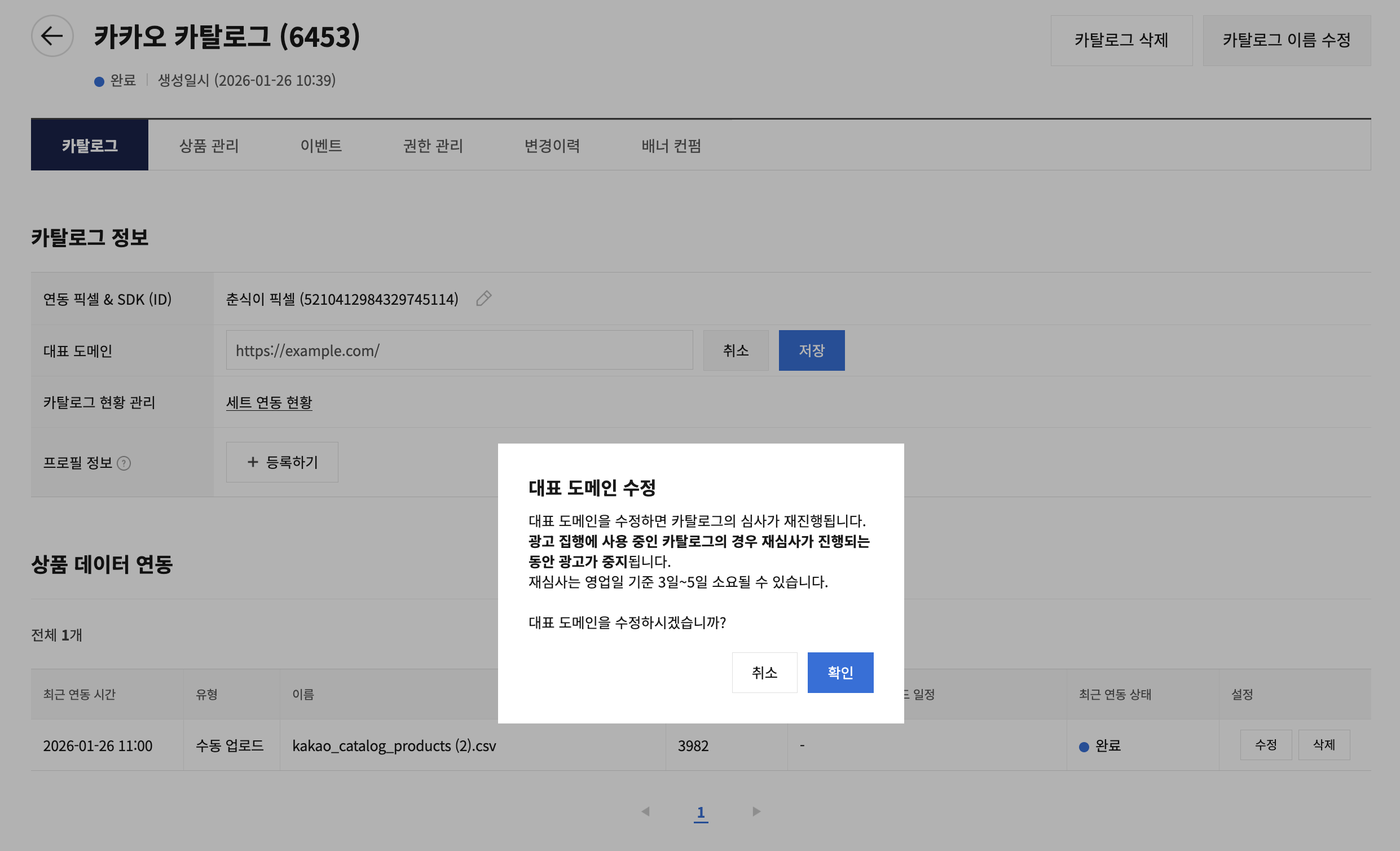The height and width of the screenshot is (851, 1400).
Task: Go to previous page arrow in pagination
Action: click(645, 811)
